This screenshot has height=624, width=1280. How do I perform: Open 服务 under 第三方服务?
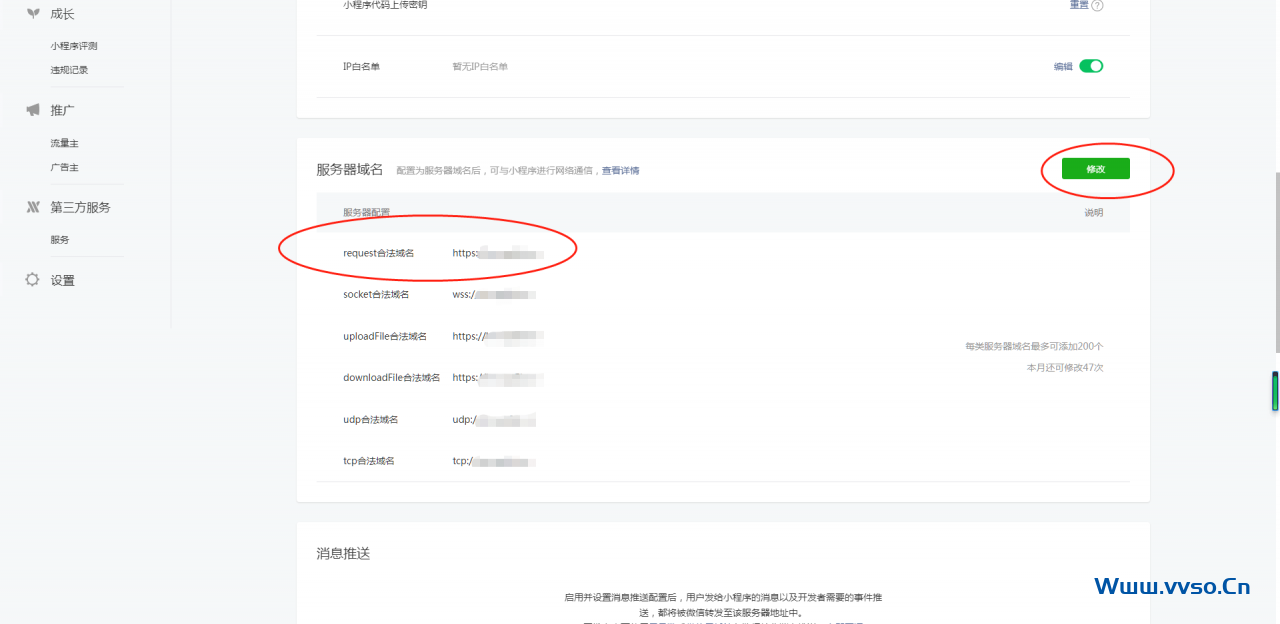point(60,240)
